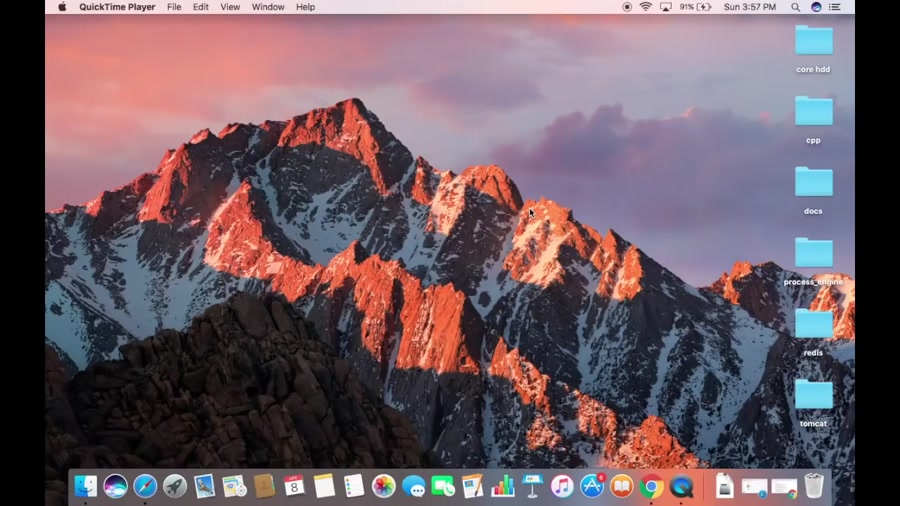Open the Photos app in dock

(x=383, y=486)
